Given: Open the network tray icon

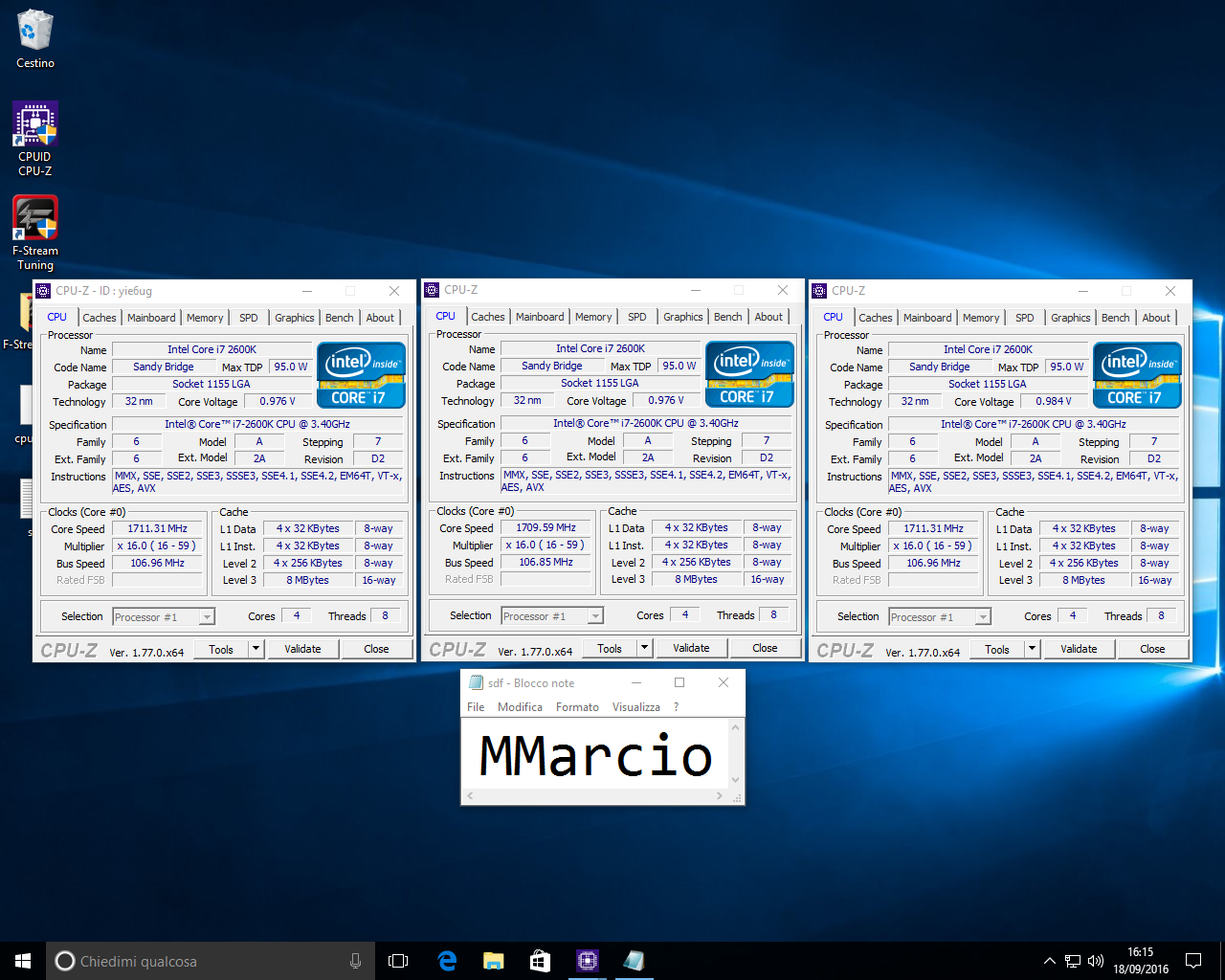Looking at the screenshot, I should (1073, 961).
